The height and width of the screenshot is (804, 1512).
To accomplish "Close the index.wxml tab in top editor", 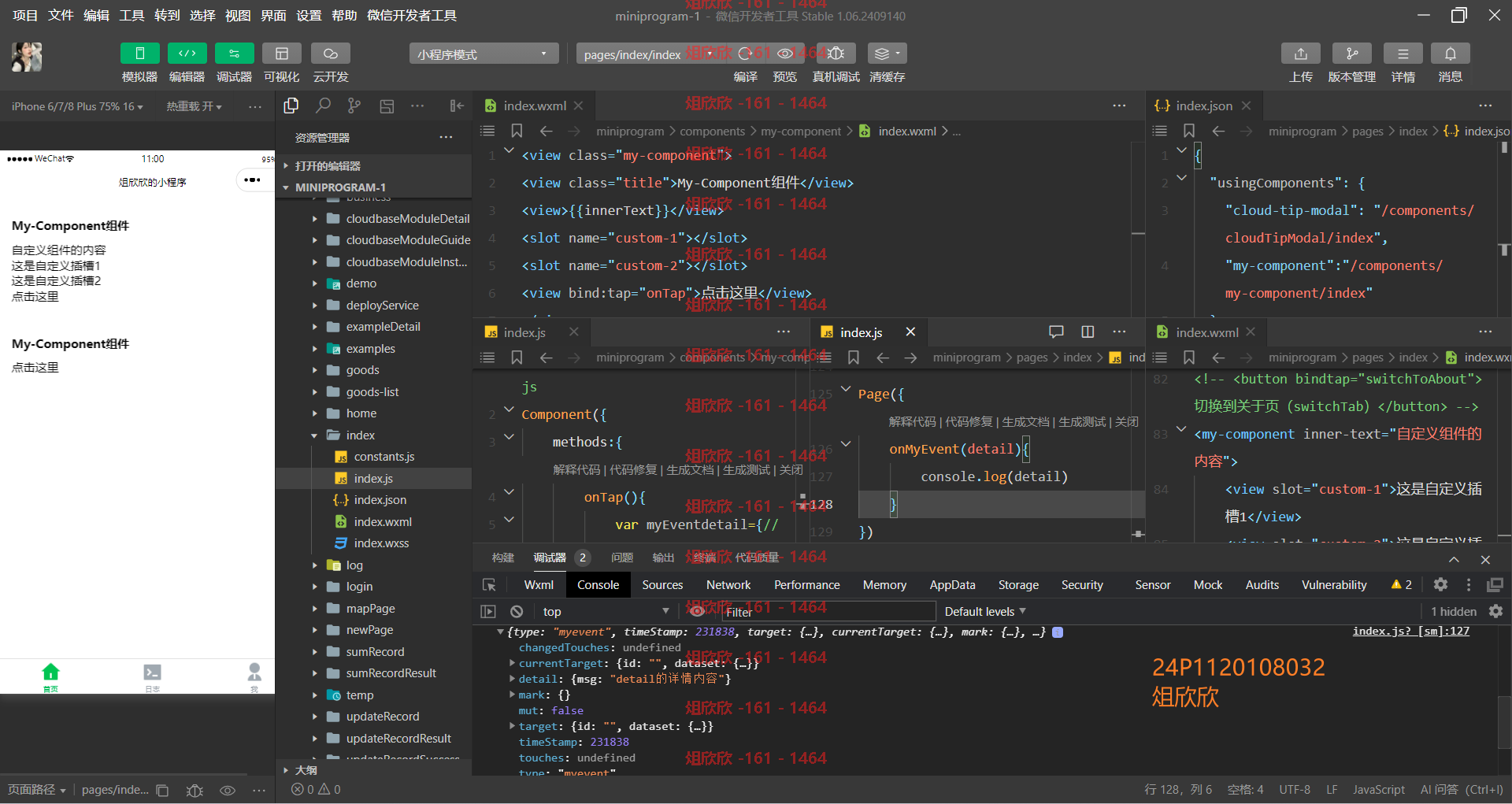I will coord(578,106).
